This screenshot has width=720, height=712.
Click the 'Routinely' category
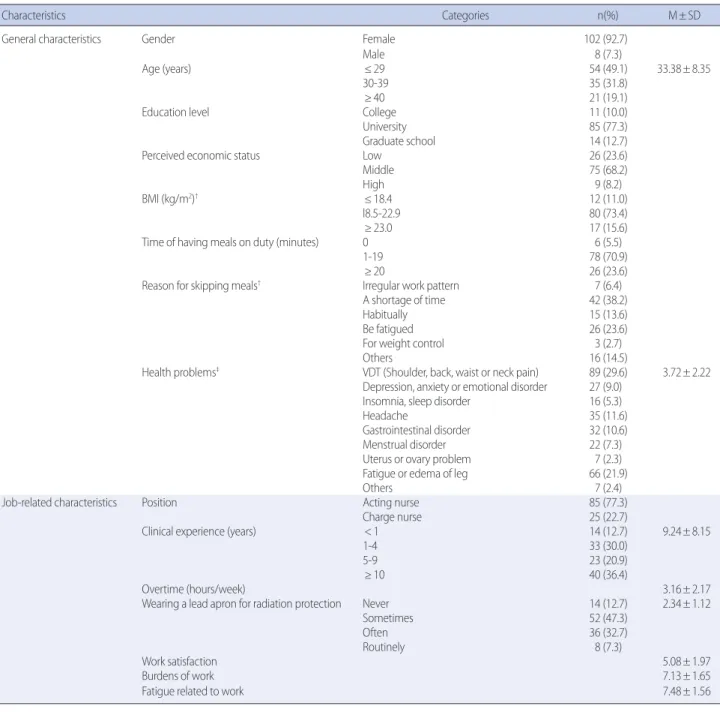coord(384,647)
